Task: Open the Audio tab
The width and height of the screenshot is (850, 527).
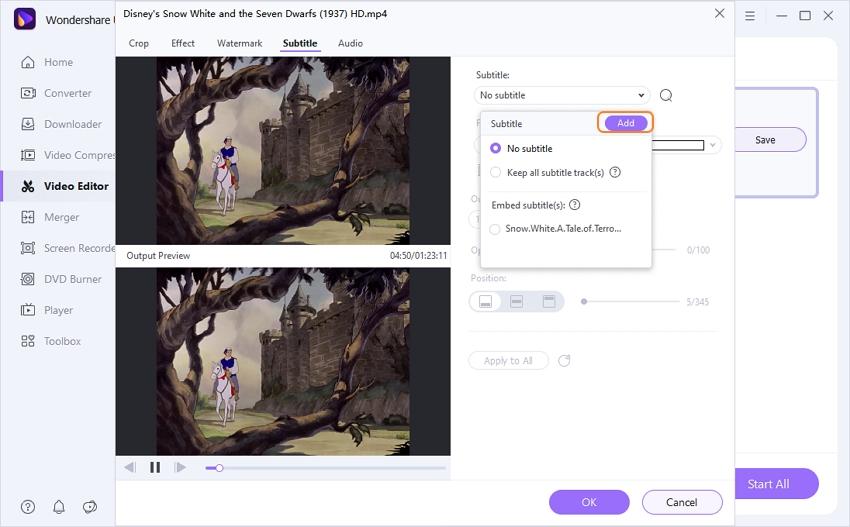Action: 350,44
